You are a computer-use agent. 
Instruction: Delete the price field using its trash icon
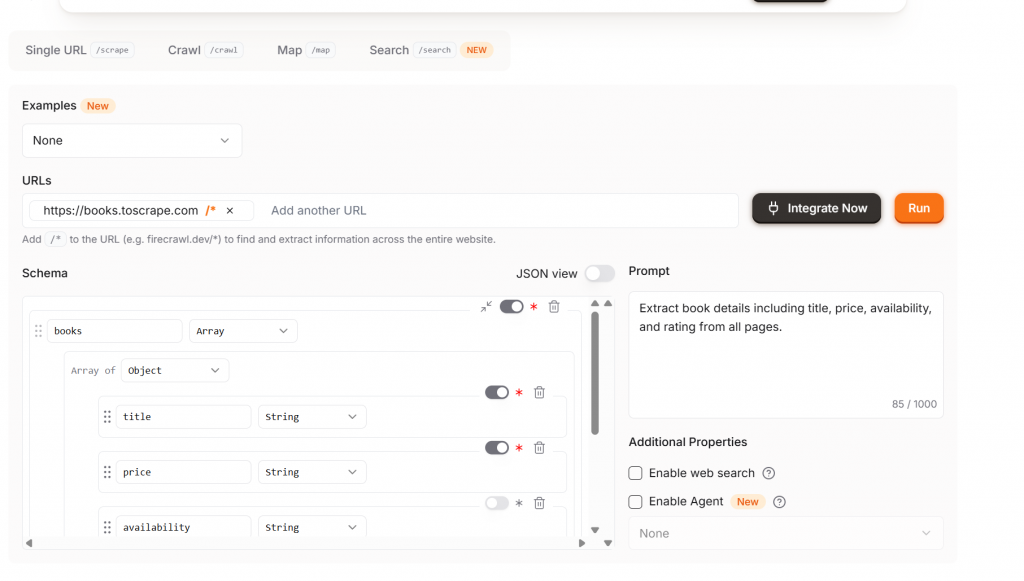click(x=539, y=448)
